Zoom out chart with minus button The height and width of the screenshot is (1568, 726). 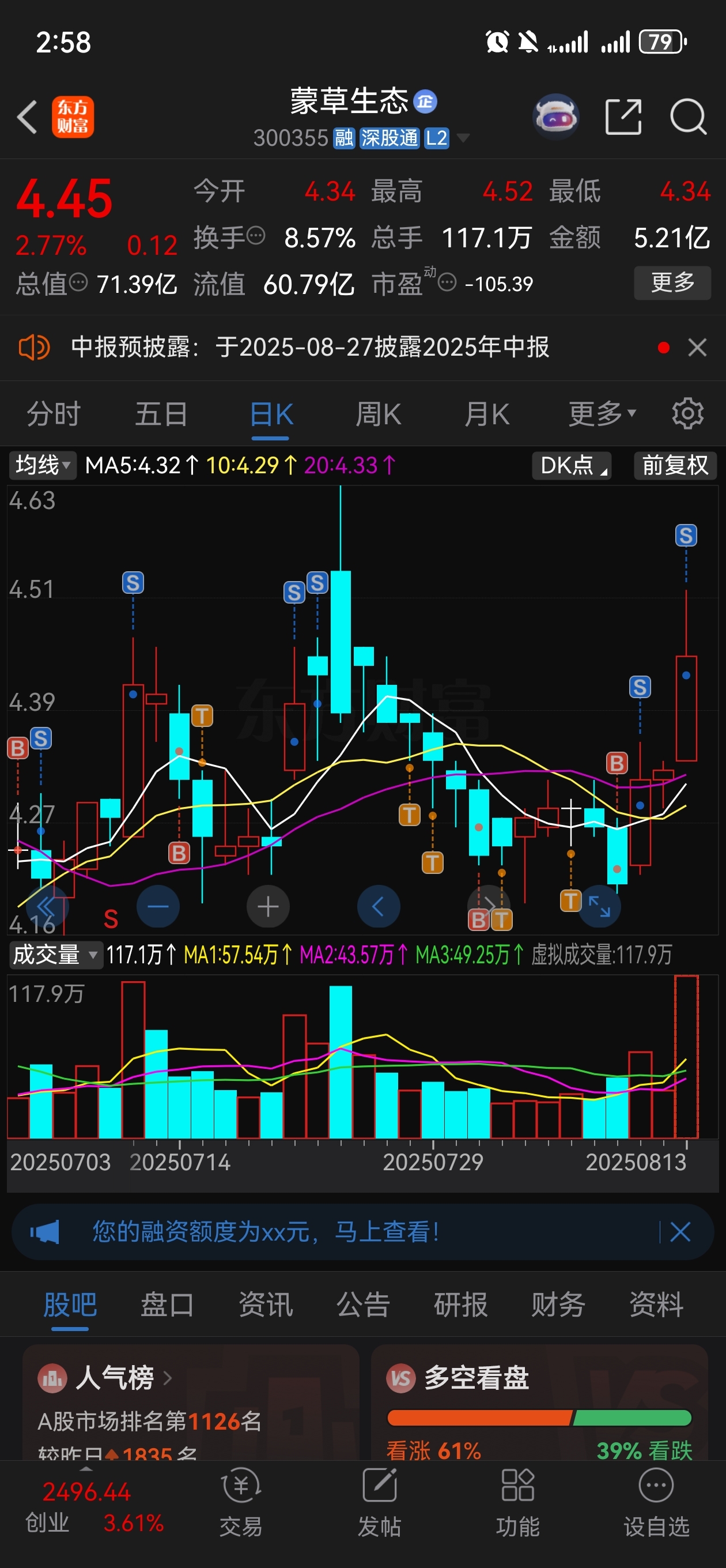[x=158, y=906]
